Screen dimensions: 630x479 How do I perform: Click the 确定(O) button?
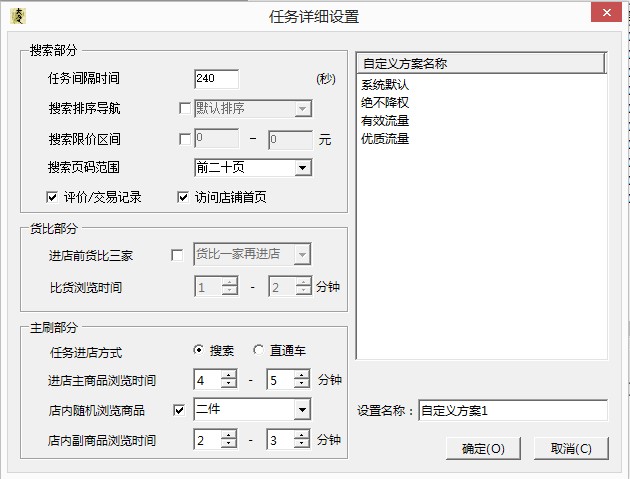[483, 448]
